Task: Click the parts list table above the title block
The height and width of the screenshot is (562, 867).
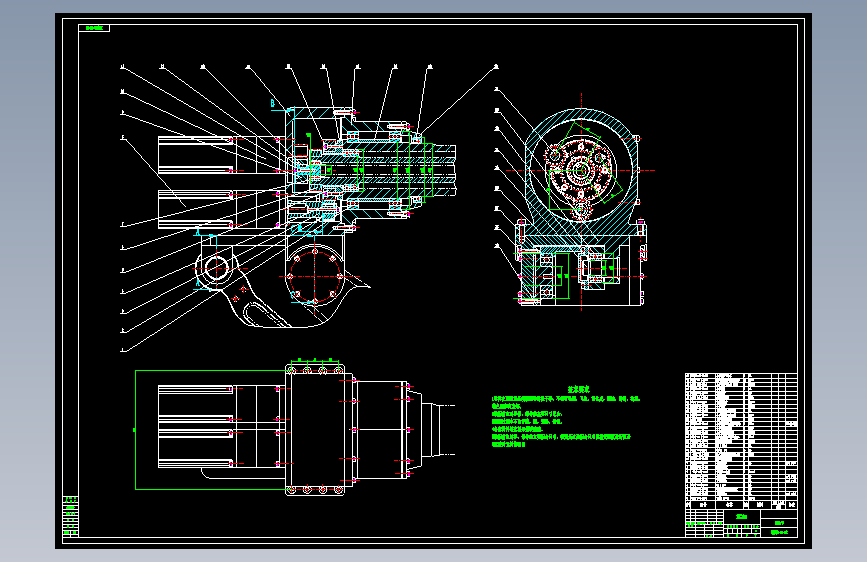Action: 741,437
